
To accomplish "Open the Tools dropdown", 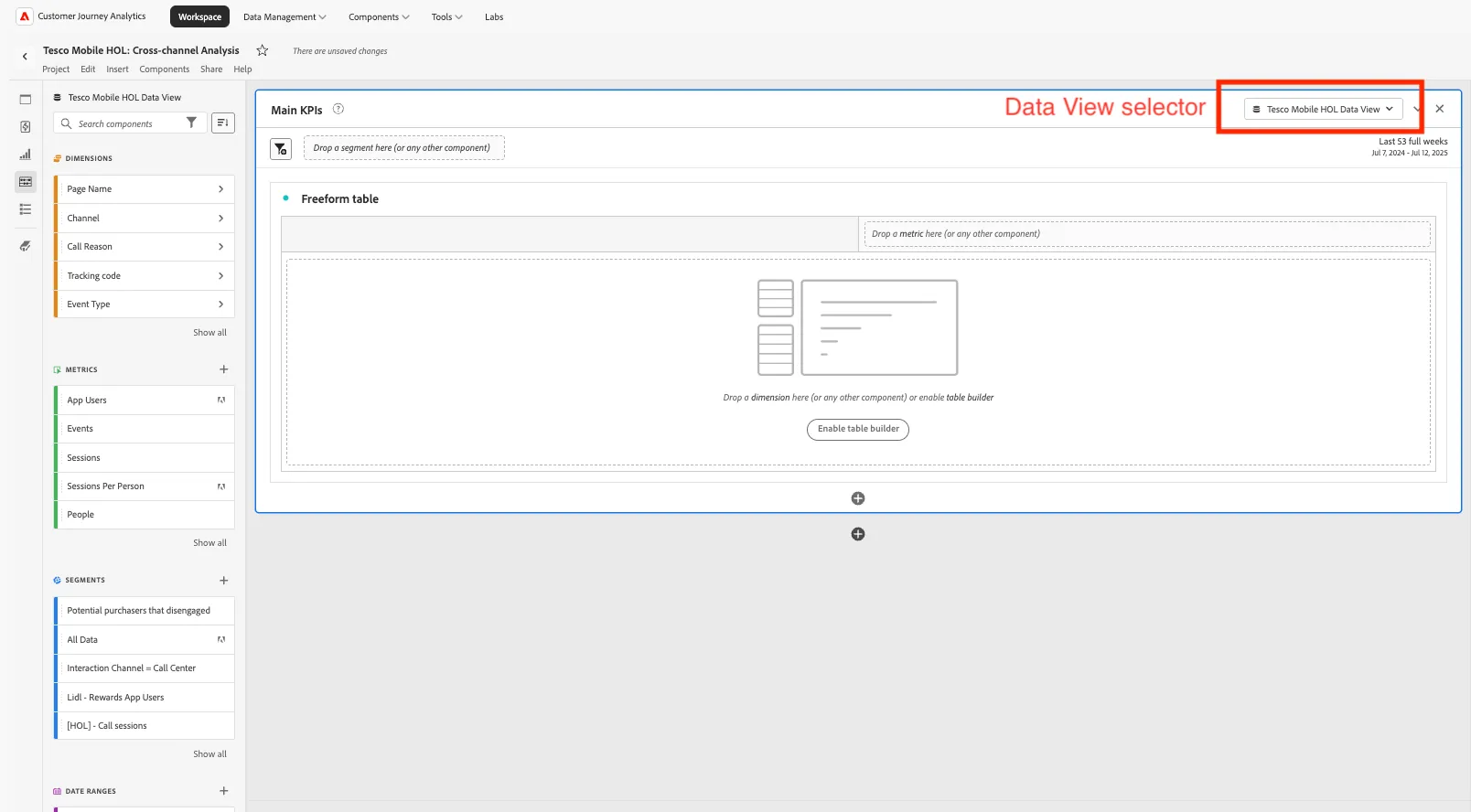I will pyautogui.click(x=446, y=16).
